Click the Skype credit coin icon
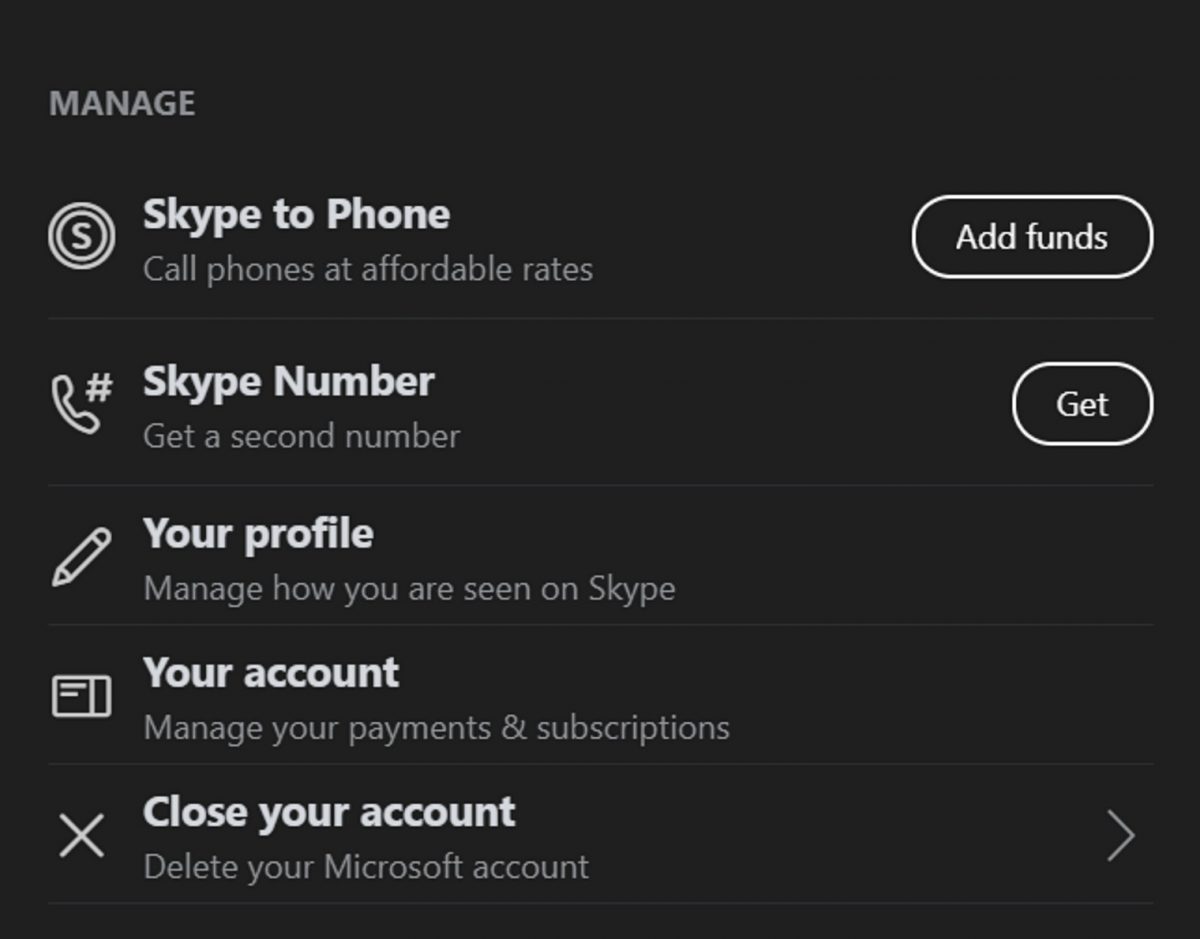The height and width of the screenshot is (939, 1200). tap(81, 236)
